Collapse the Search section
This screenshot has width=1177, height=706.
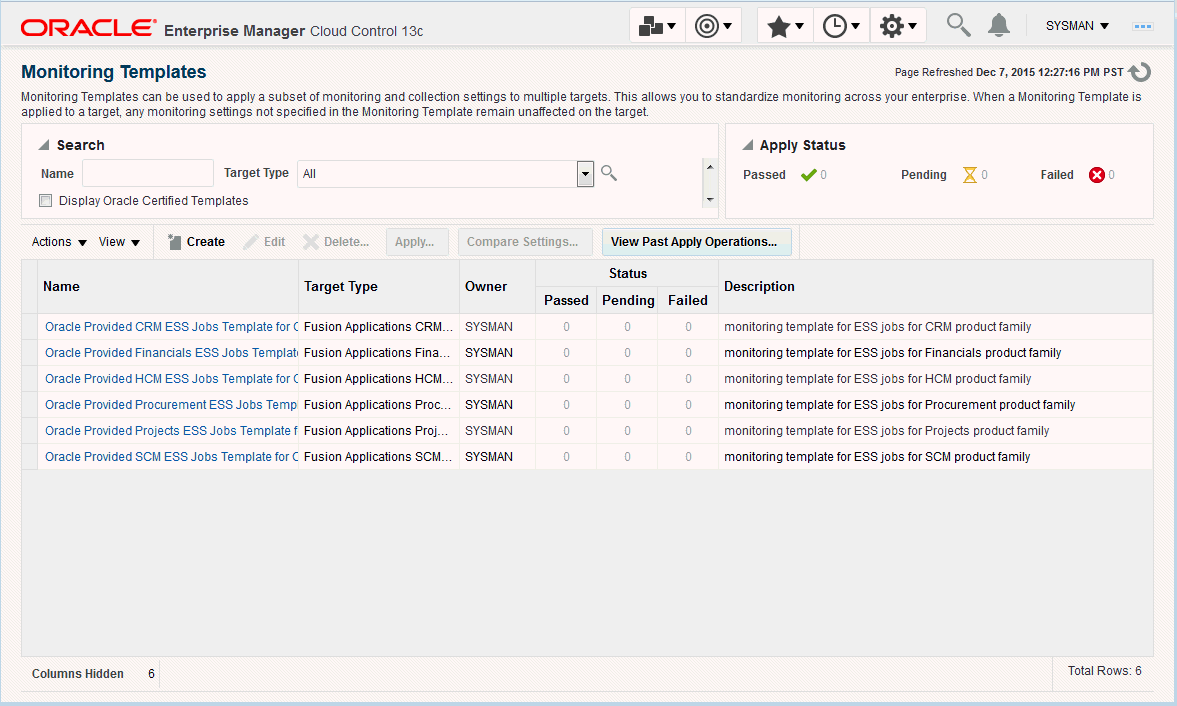[44, 145]
